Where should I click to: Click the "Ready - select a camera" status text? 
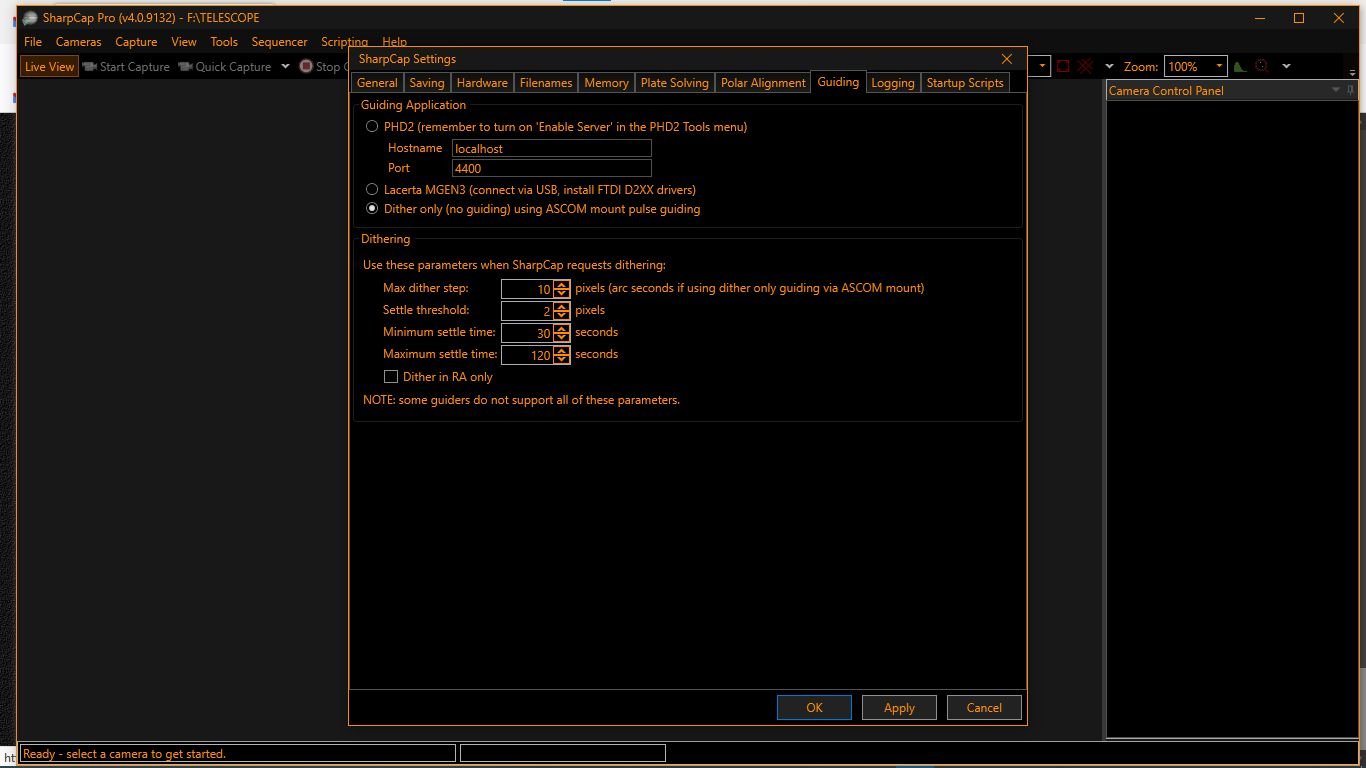[124, 754]
